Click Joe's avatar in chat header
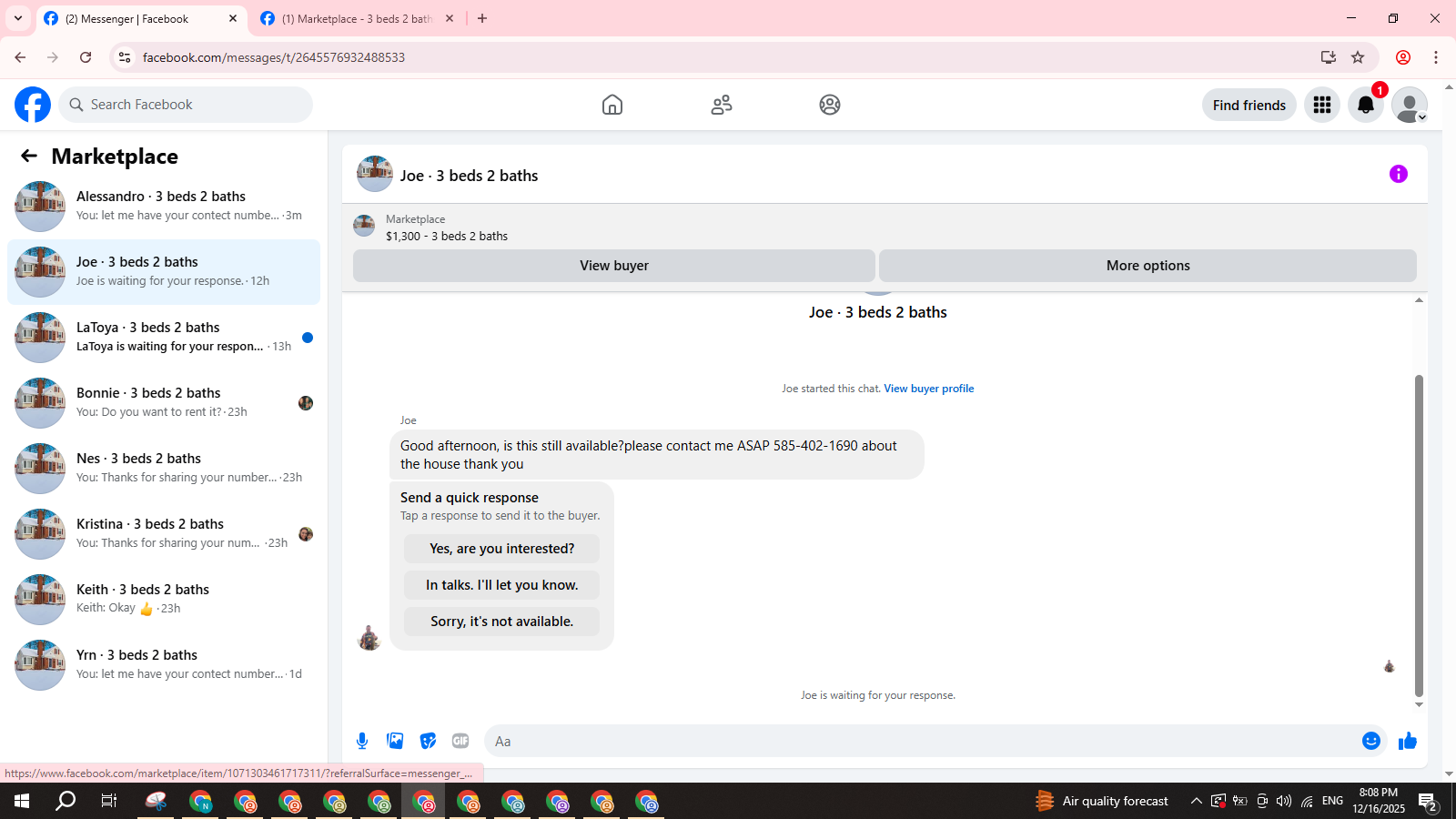This screenshot has height=819, width=1456. pos(375,174)
